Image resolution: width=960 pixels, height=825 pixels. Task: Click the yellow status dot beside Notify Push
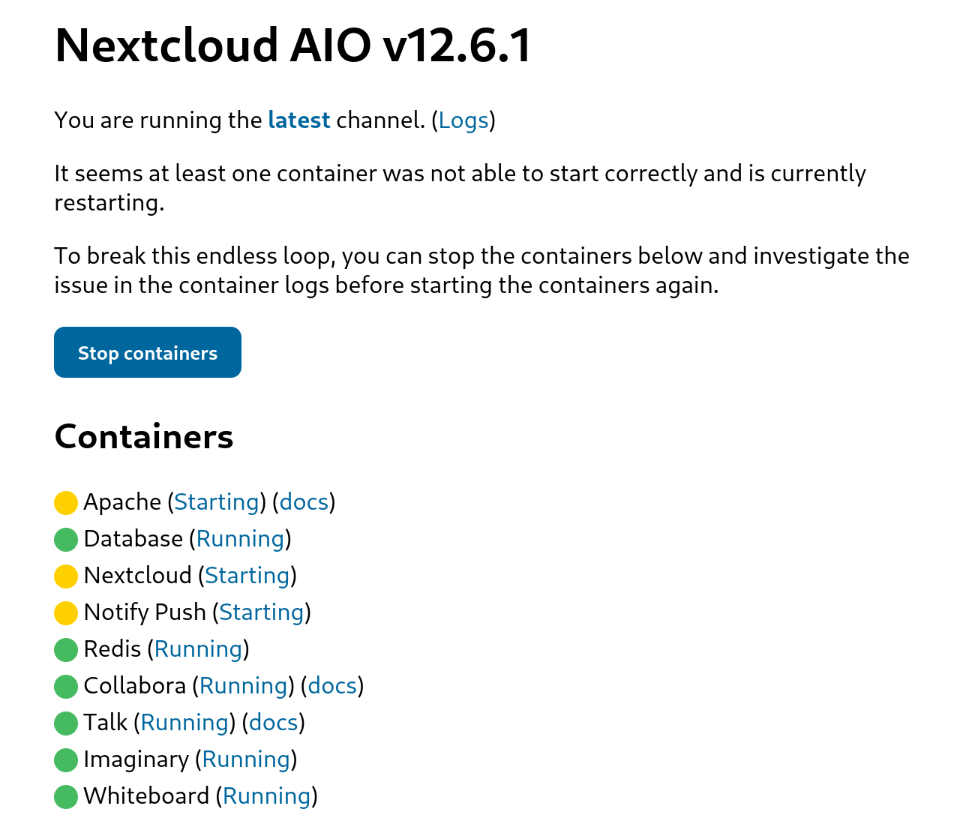[66, 613]
